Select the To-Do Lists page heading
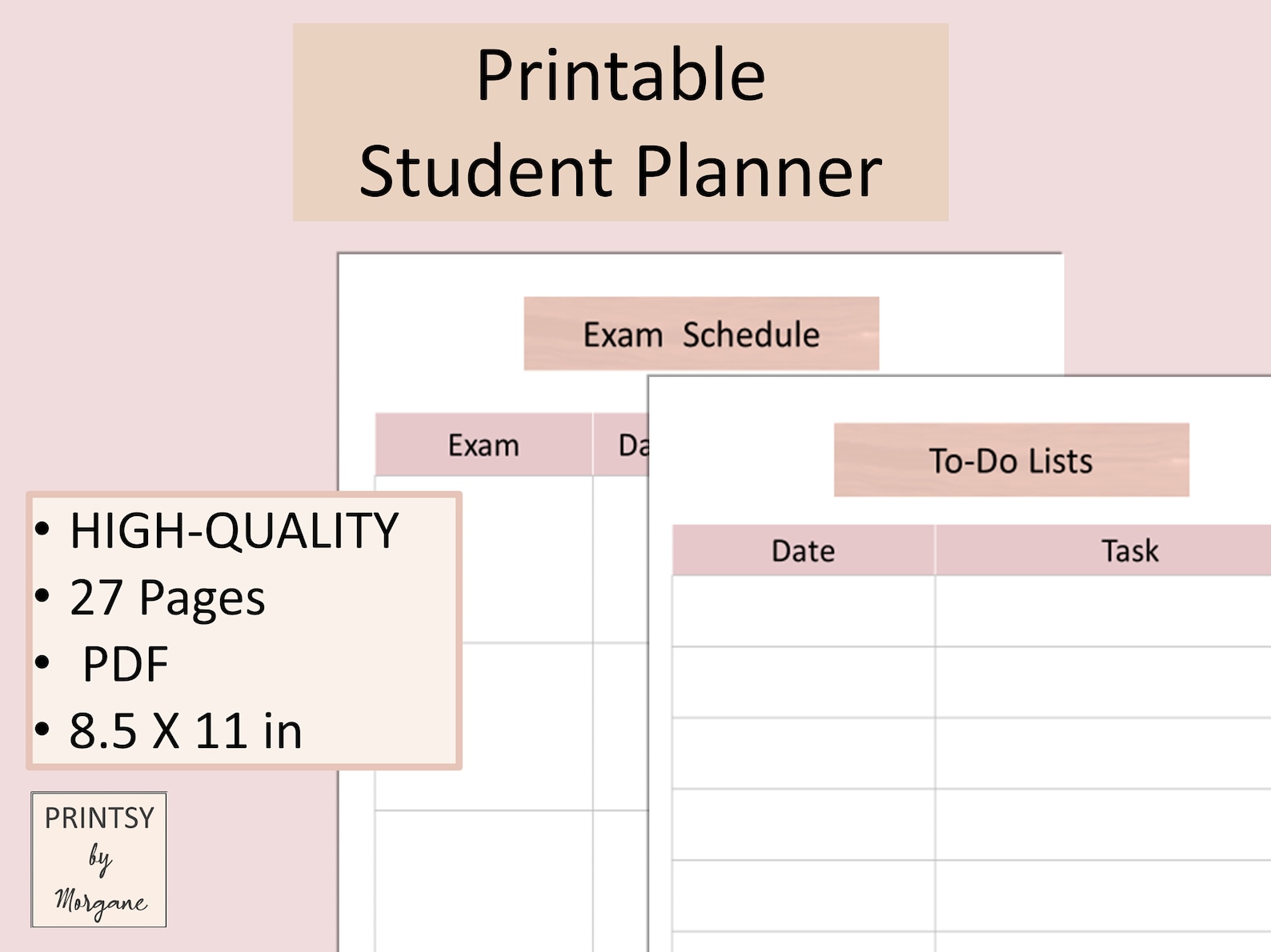The height and width of the screenshot is (952, 1271). (x=1011, y=460)
